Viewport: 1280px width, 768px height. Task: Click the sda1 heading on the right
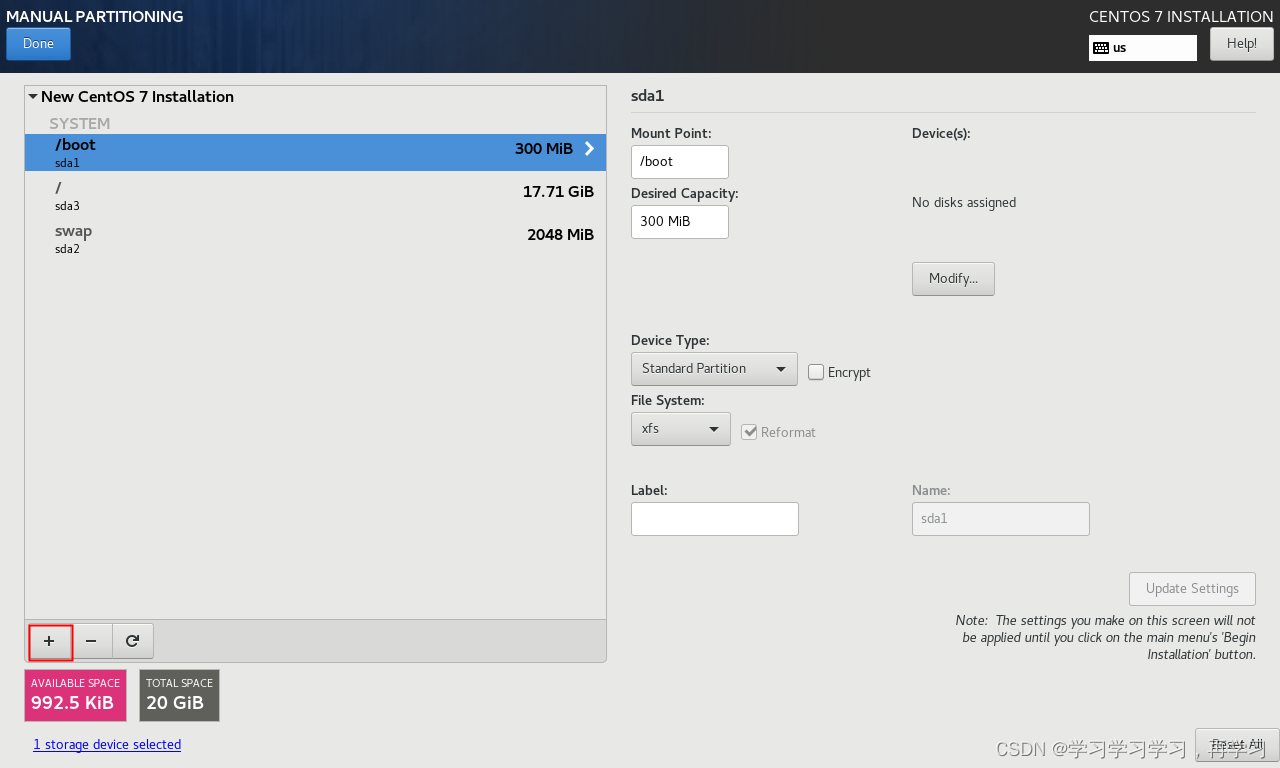648,97
